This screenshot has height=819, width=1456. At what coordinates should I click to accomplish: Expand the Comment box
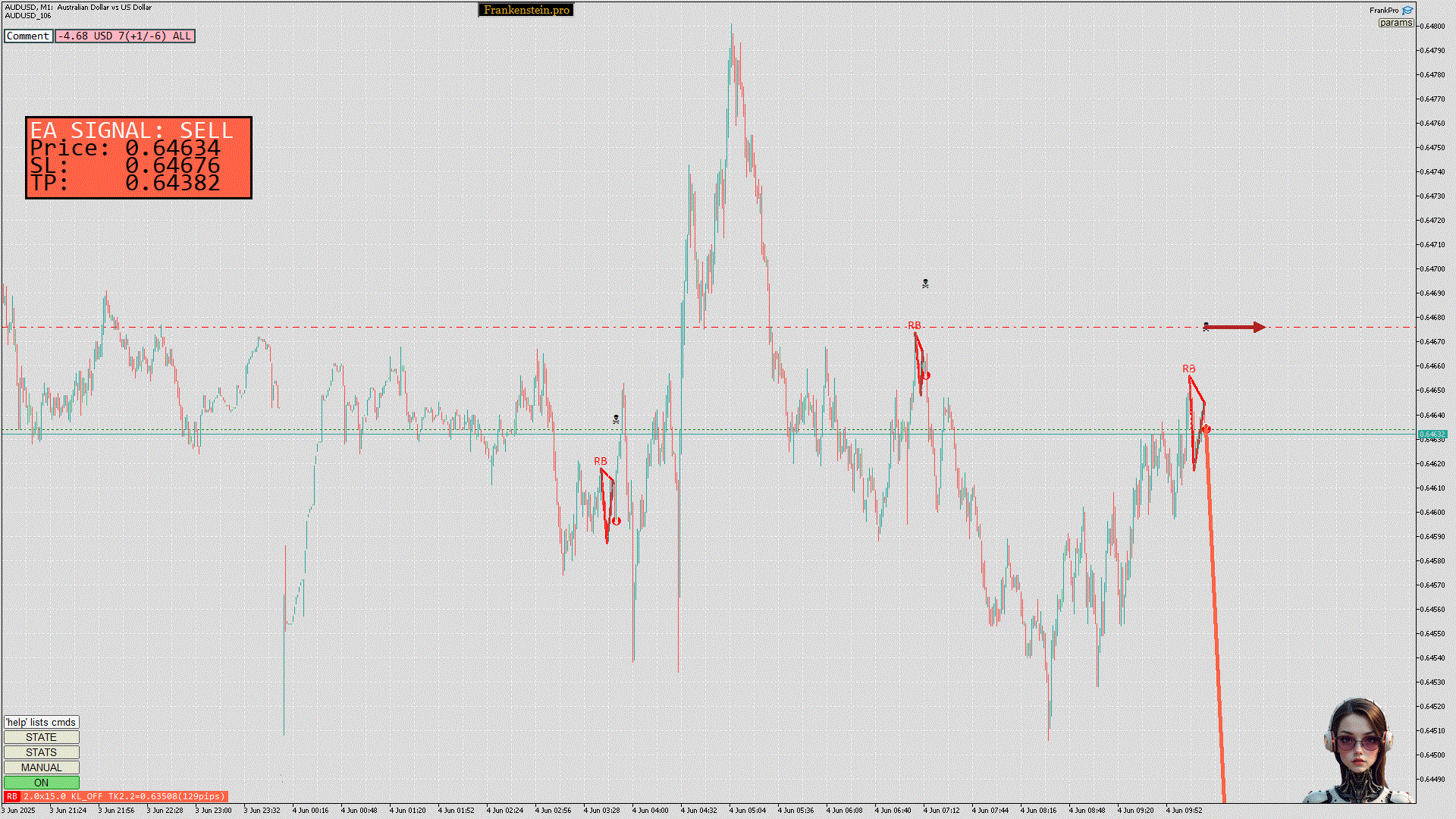click(28, 36)
